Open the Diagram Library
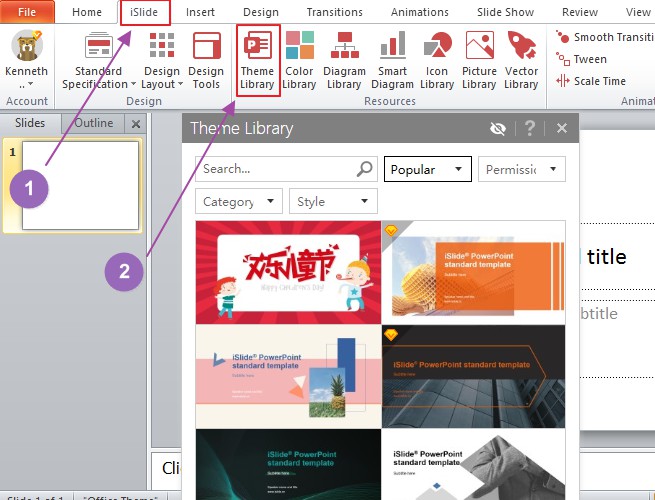 tap(344, 60)
